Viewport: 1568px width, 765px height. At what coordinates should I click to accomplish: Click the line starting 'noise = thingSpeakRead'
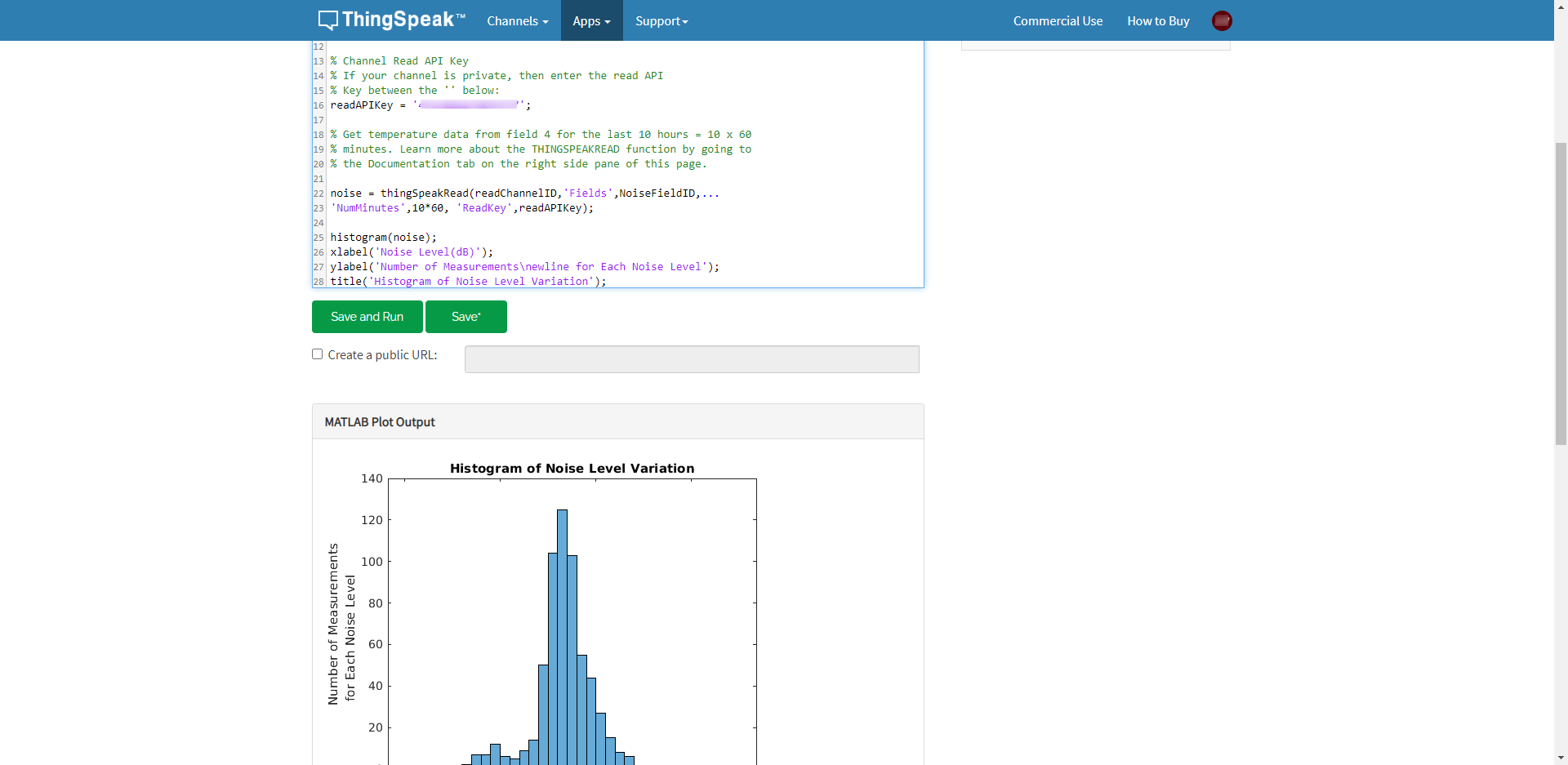click(524, 193)
